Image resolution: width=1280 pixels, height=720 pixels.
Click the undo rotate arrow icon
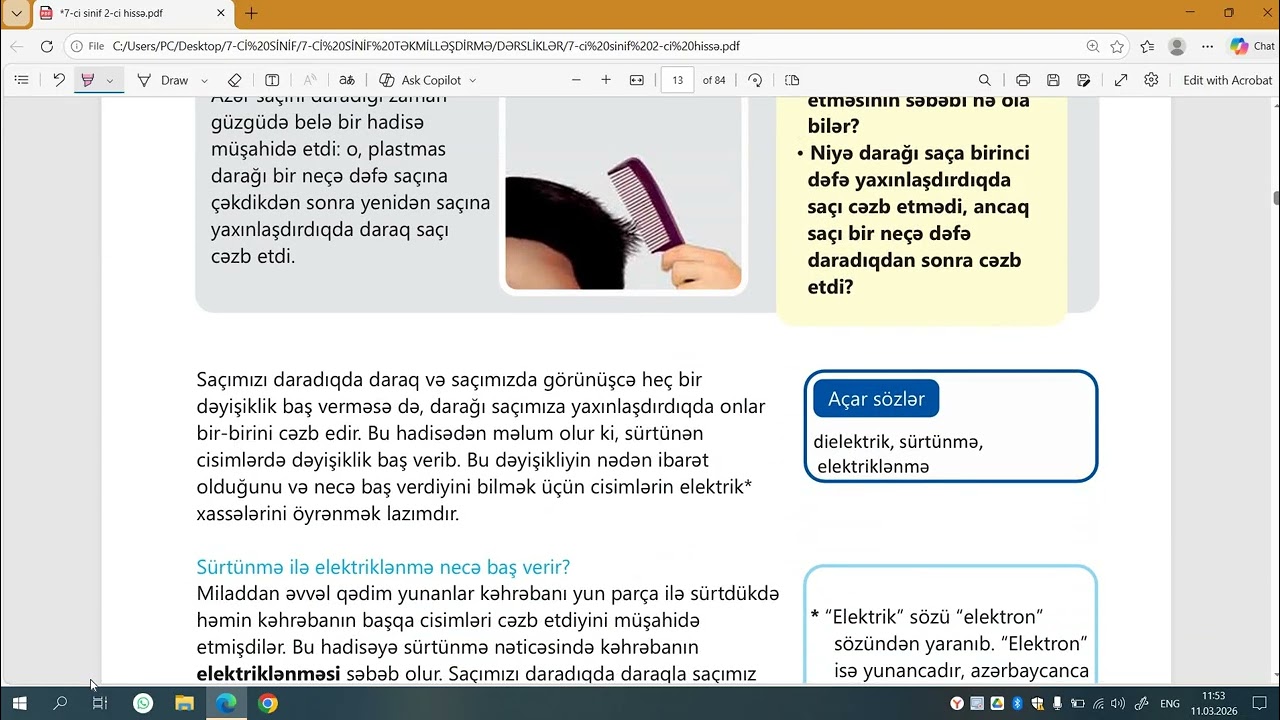pyautogui.click(x=59, y=80)
